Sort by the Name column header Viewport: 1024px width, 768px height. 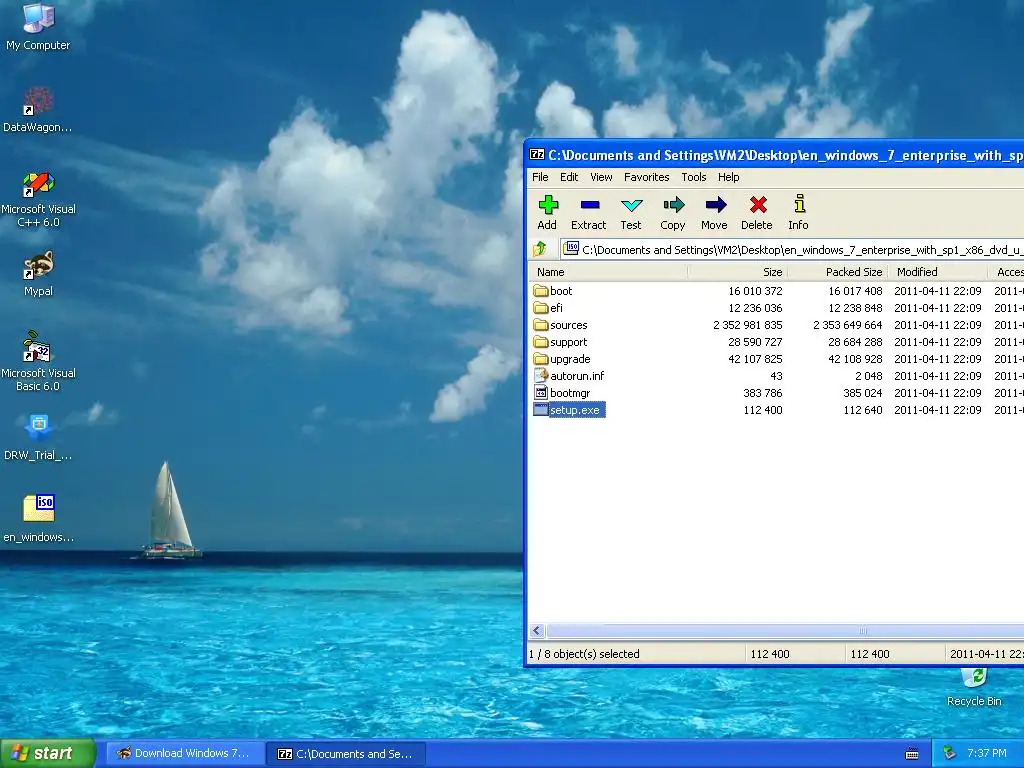pos(608,272)
